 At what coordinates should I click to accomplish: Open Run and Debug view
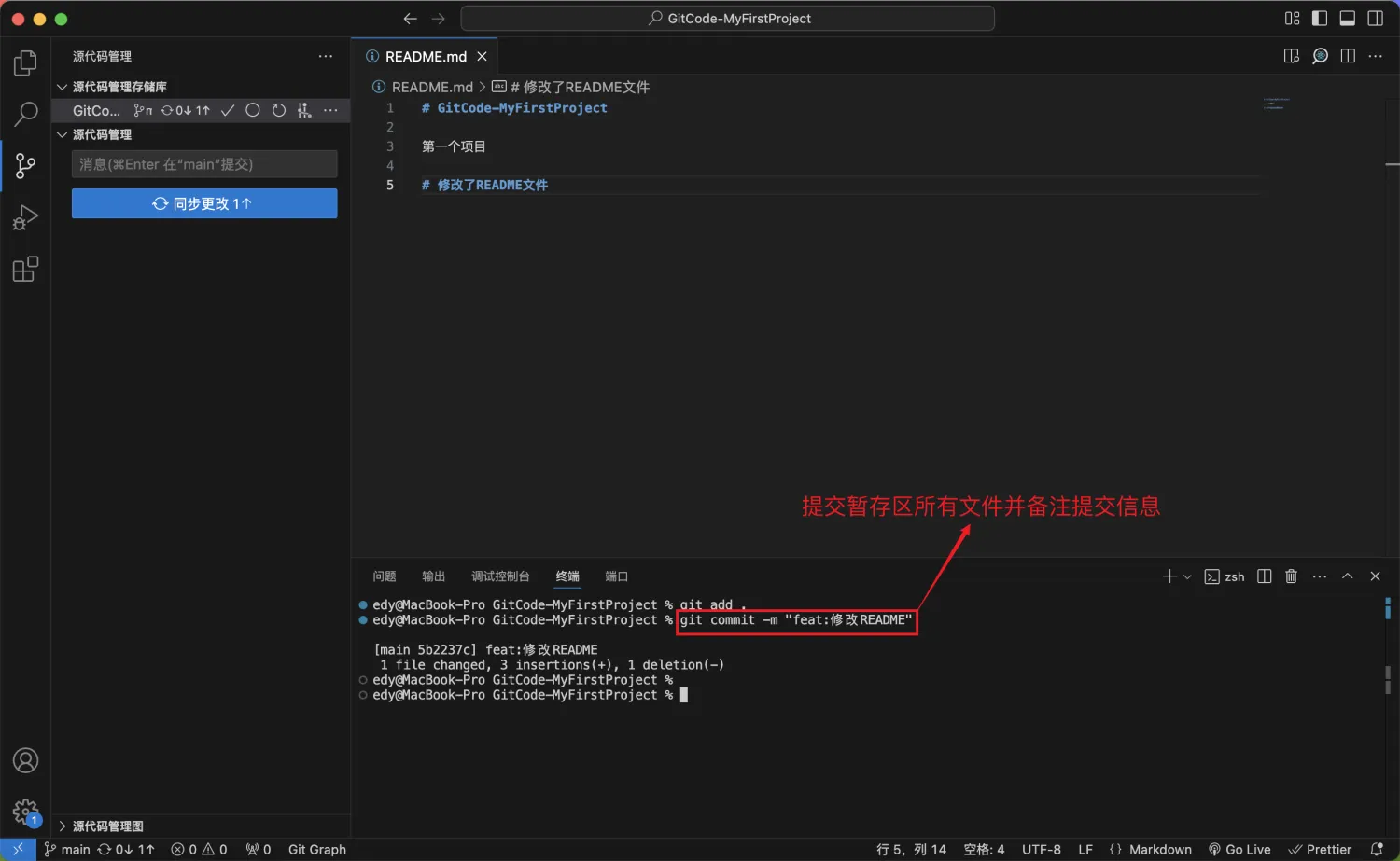pos(25,217)
